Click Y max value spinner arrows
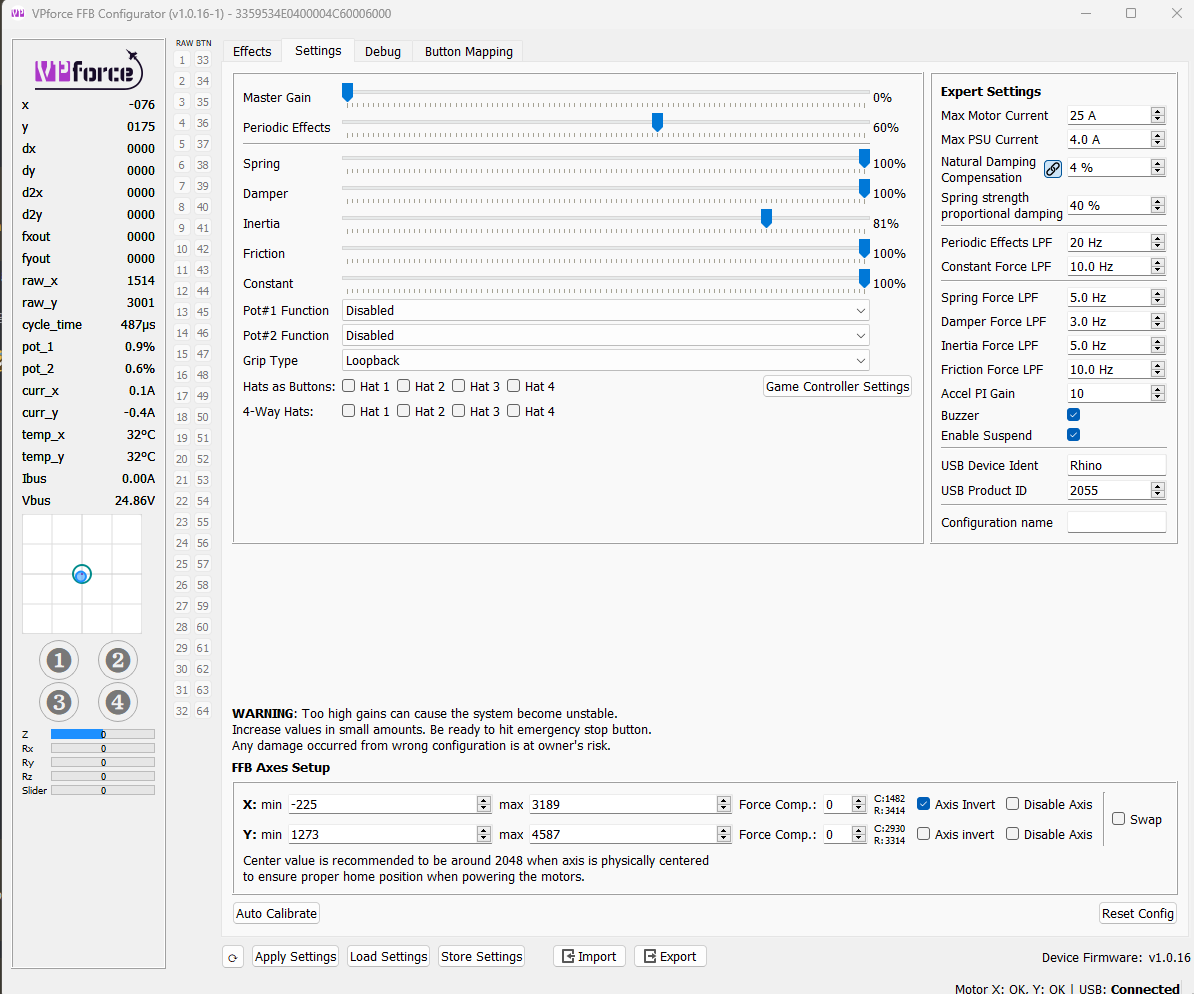This screenshot has height=994, width=1194. click(x=724, y=835)
